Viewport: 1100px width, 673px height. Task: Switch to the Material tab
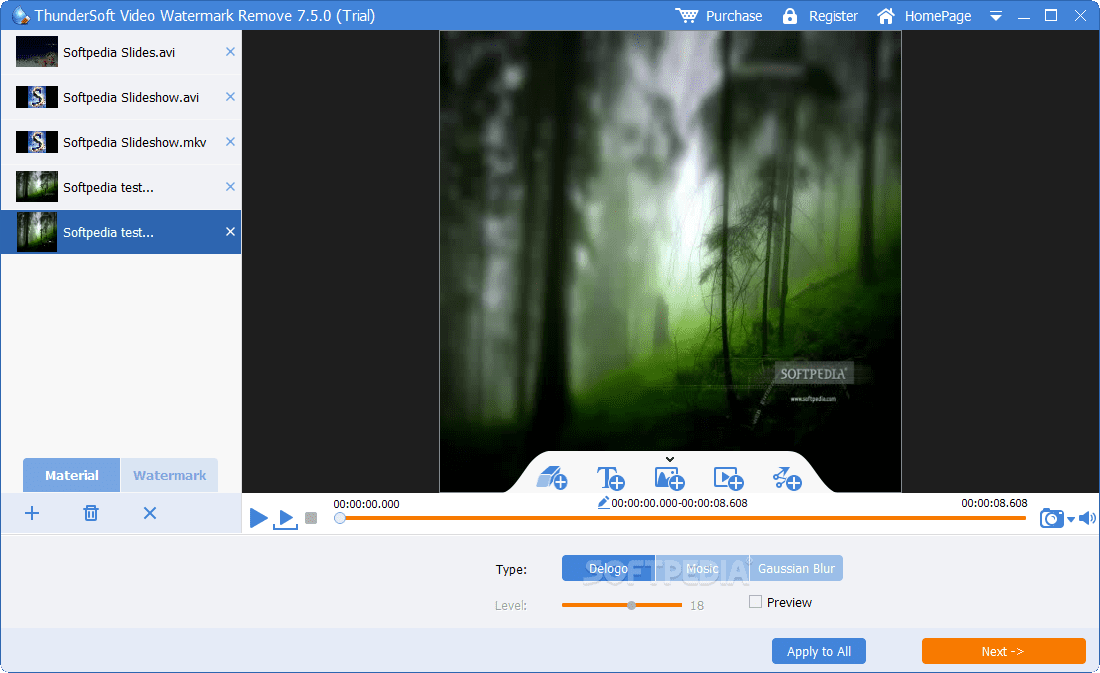72,475
